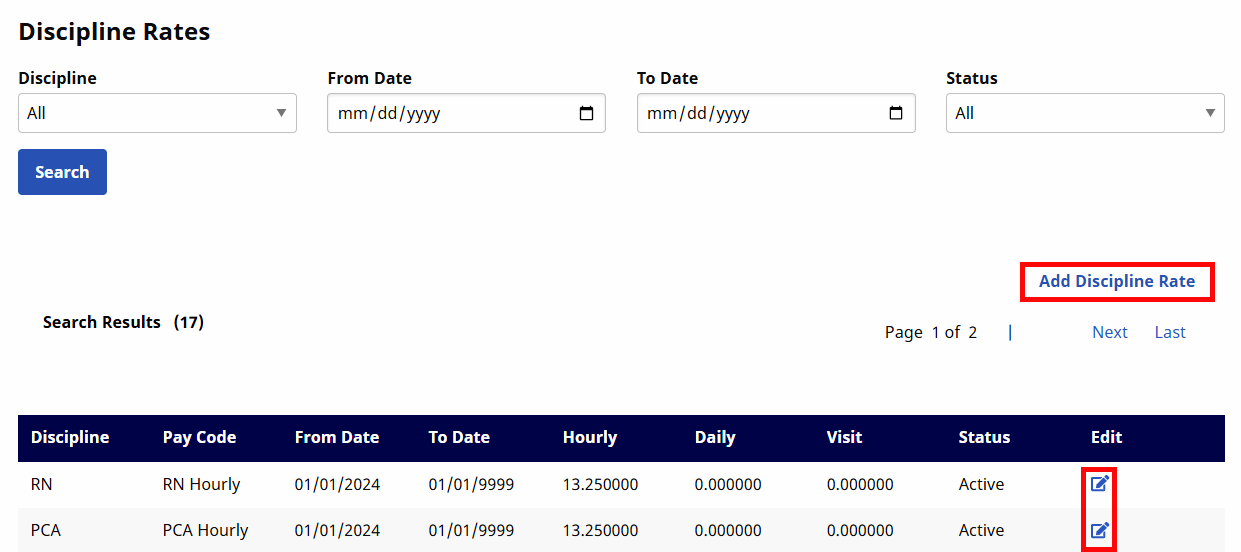This screenshot has width=1241, height=552.
Task: Open the From Date calendar picker icon
Action: [587, 113]
